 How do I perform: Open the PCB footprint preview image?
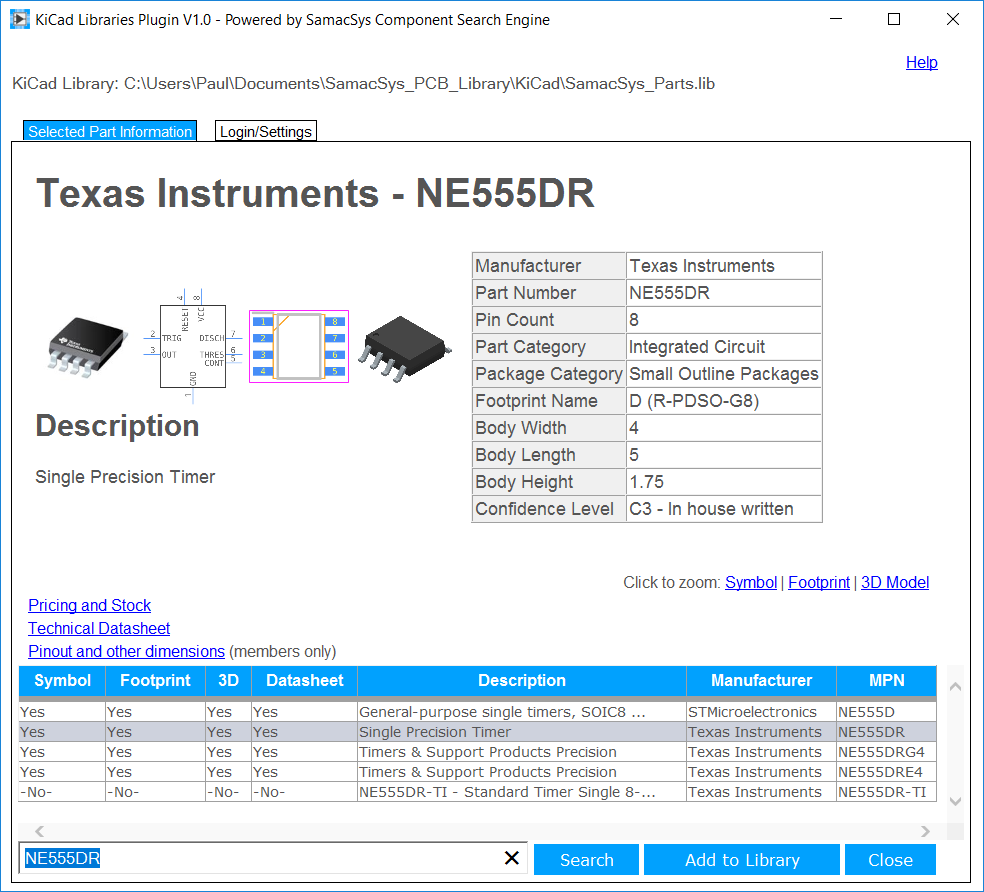tap(299, 346)
